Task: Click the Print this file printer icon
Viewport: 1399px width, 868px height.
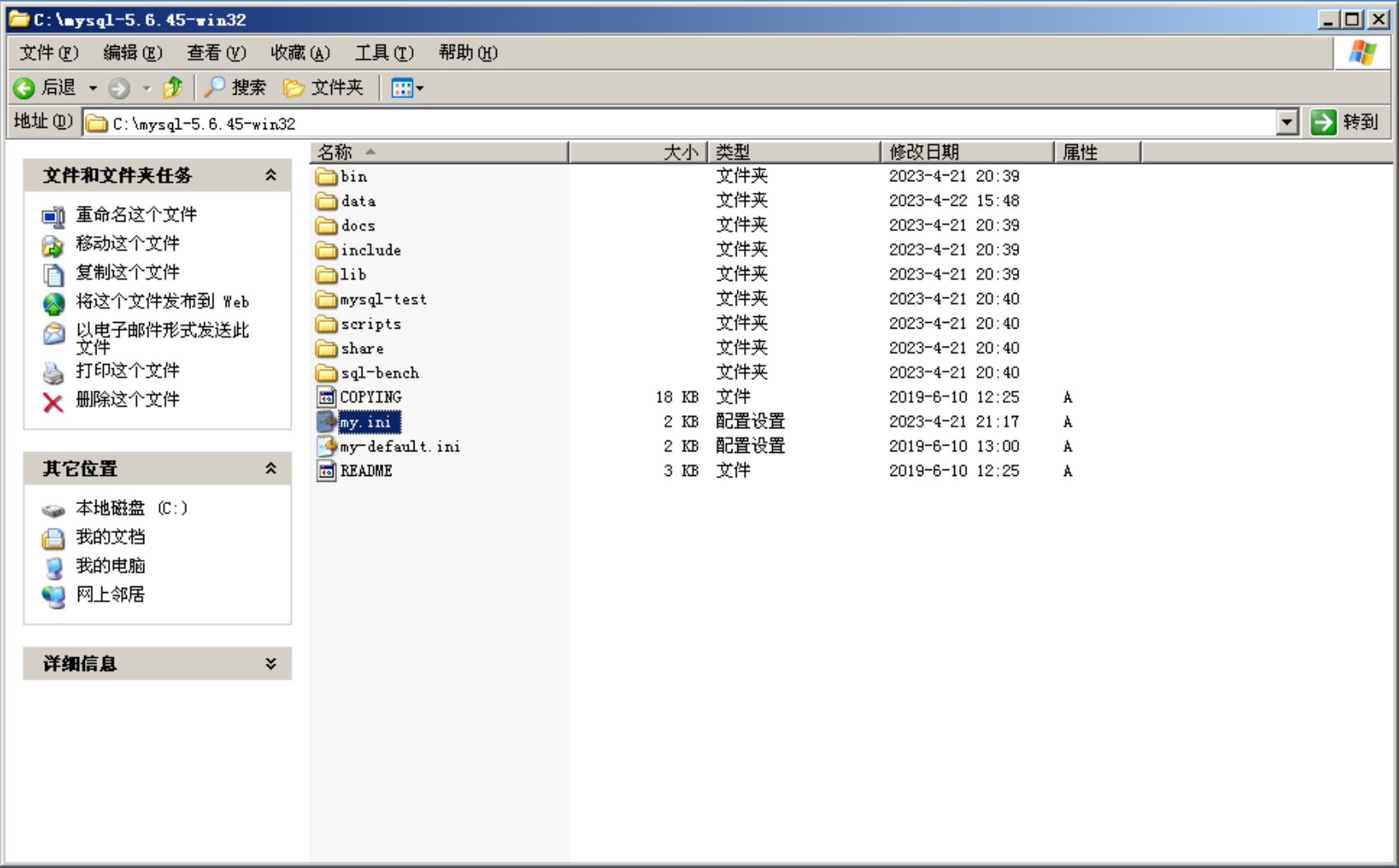Action: point(53,373)
